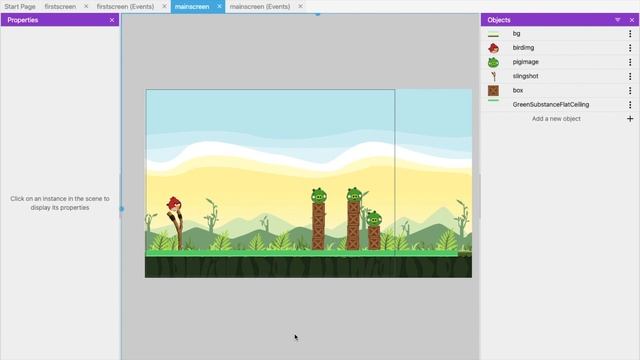Screen dimensions: 640x360
Task: Select the mainscreen tab
Action: [192, 7]
